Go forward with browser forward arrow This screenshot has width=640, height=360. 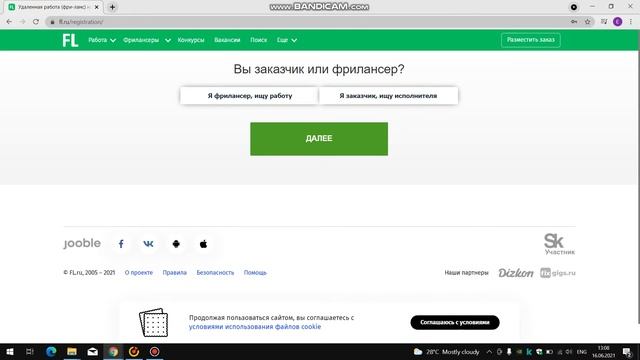(22, 22)
